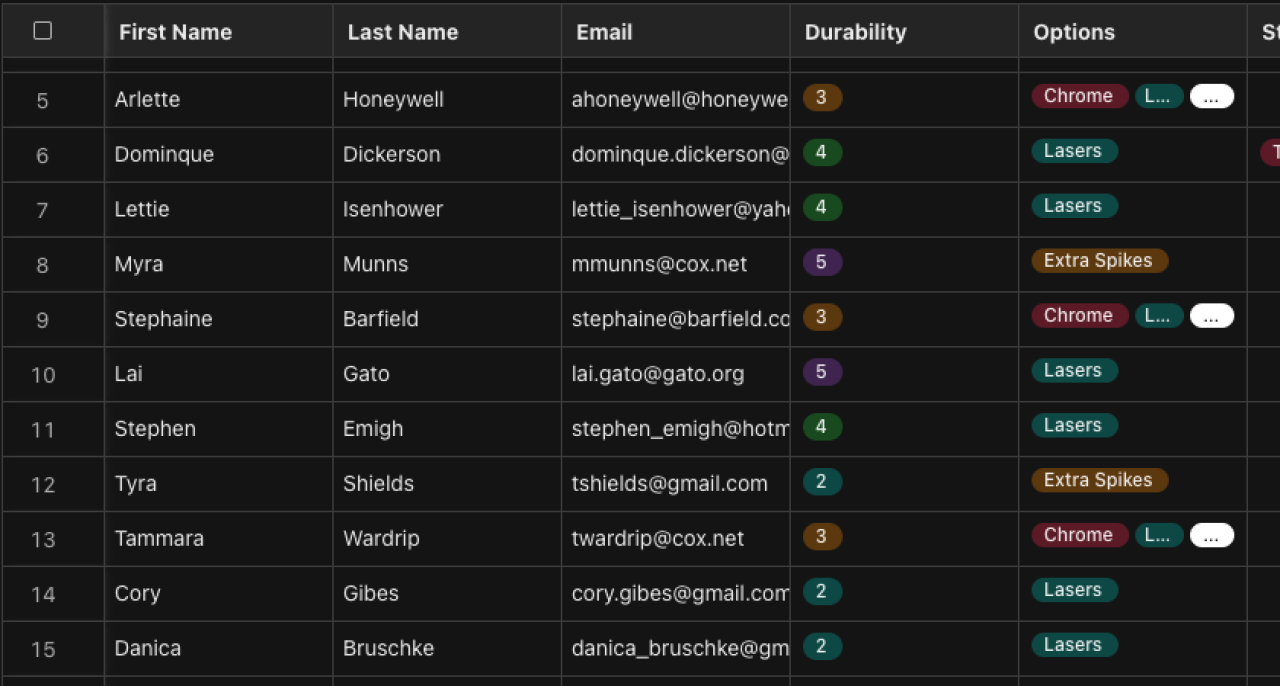
Task: Expand hidden option tags for Arlette Honeywell
Action: (x=1211, y=97)
